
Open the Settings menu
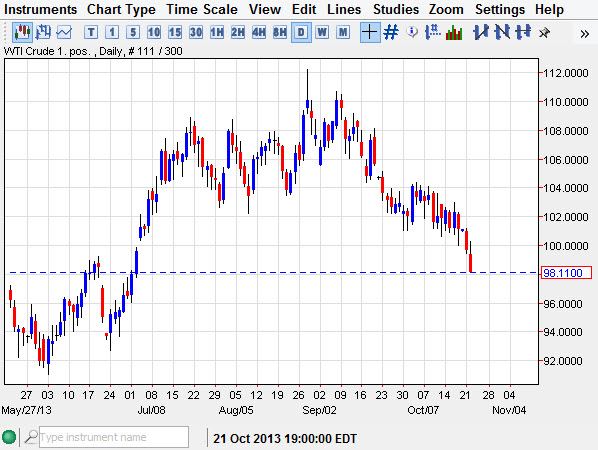point(500,9)
